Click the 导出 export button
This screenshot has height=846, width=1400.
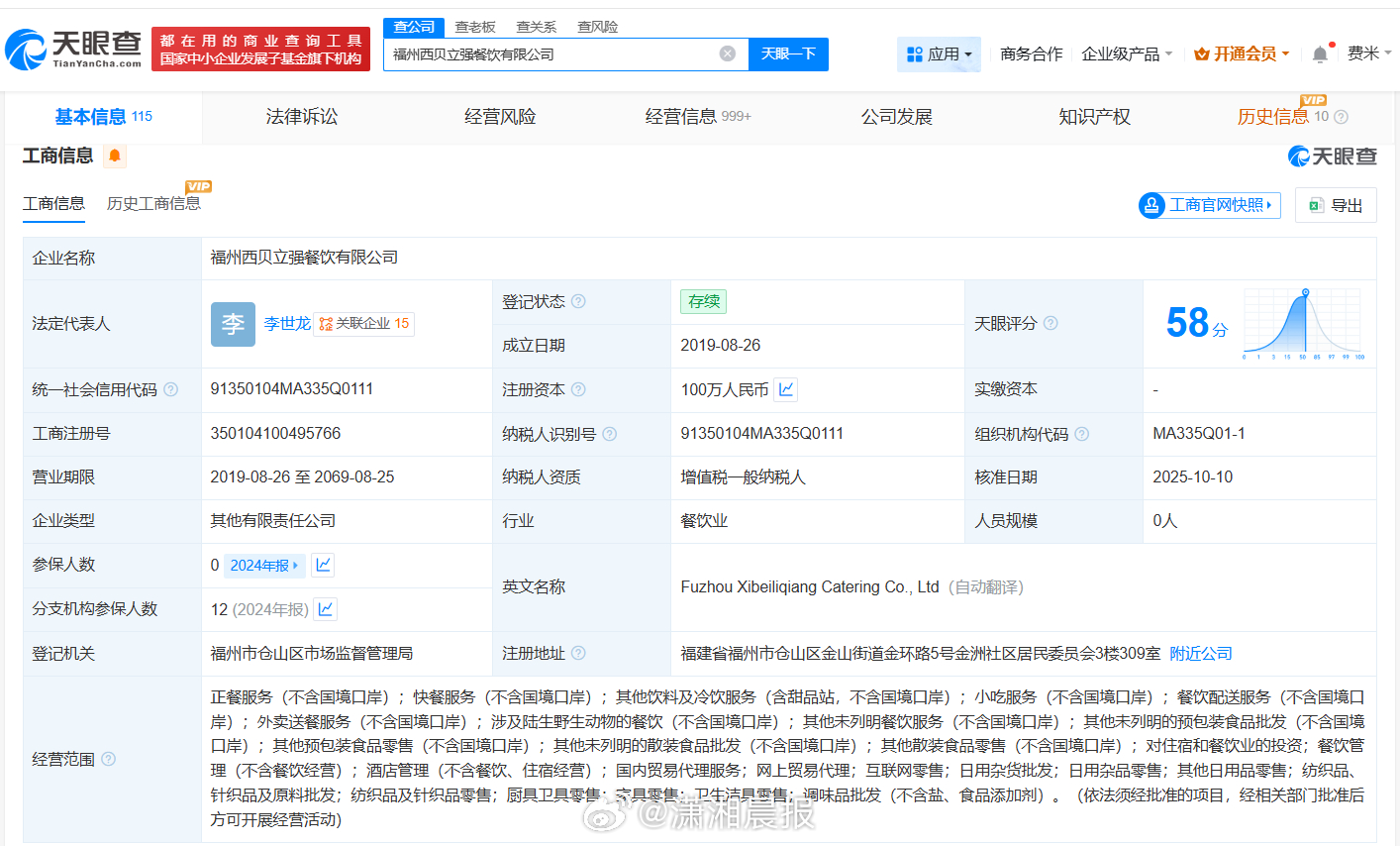click(1336, 205)
